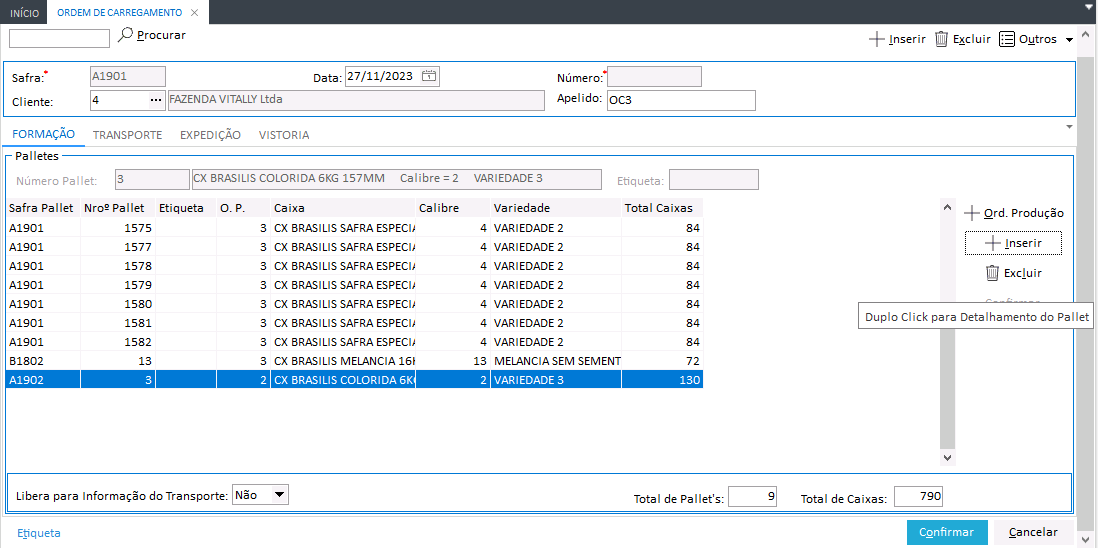Switch to the INÍCIO tab

[x=25, y=13]
